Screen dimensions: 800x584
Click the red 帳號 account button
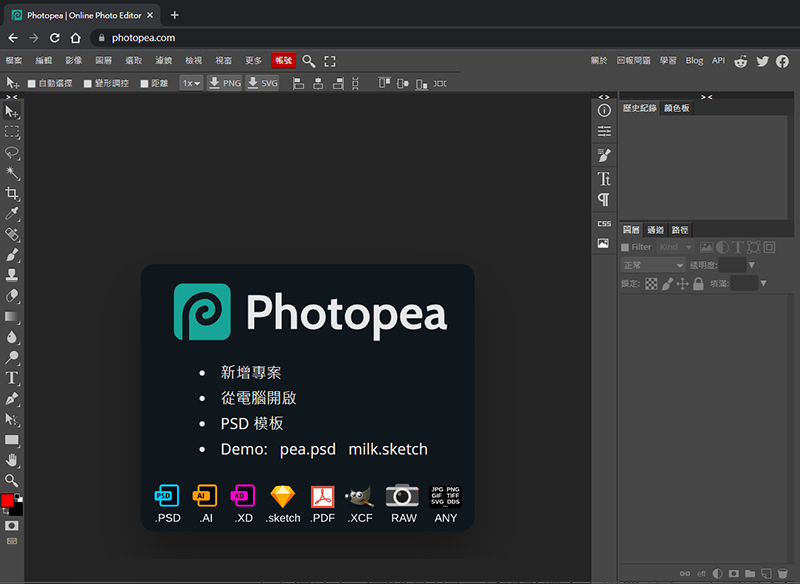click(x=284, y=61)
